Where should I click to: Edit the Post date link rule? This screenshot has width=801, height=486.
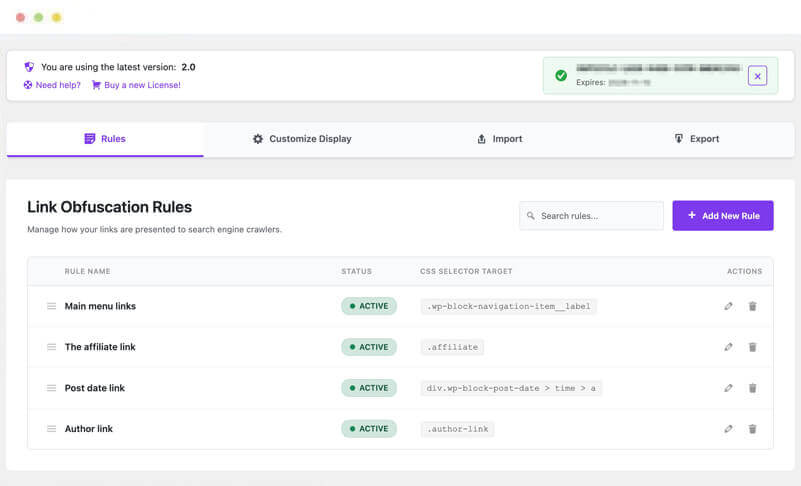(728, 388)
